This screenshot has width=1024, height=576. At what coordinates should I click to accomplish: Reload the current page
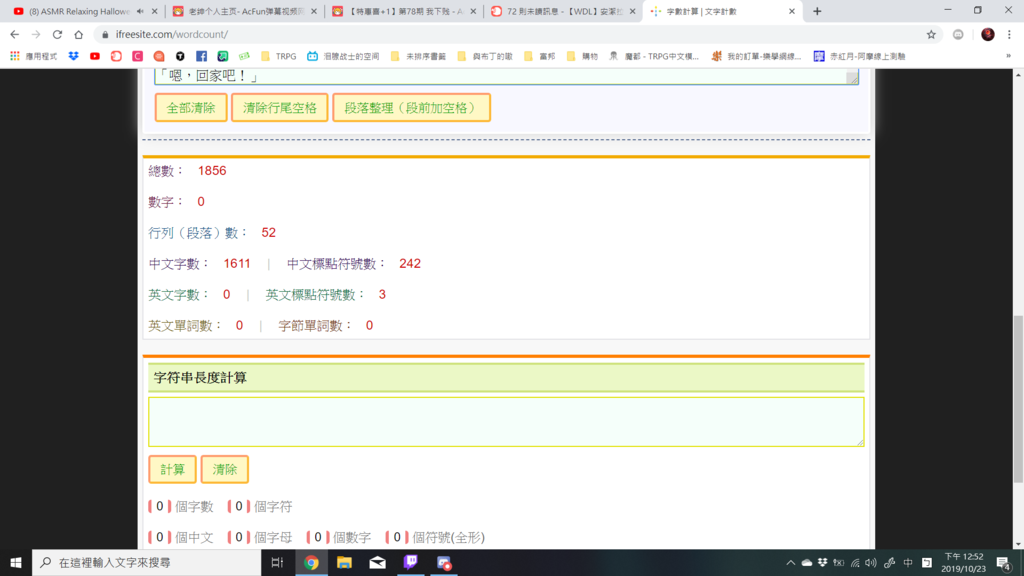pyautogui.click(x=57, y=35)
